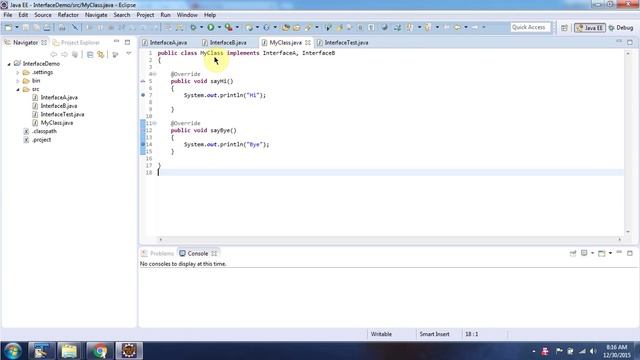Switch to the Project Explorer tab
Viewport: 640px width, 360px height.
click(77, 42)
